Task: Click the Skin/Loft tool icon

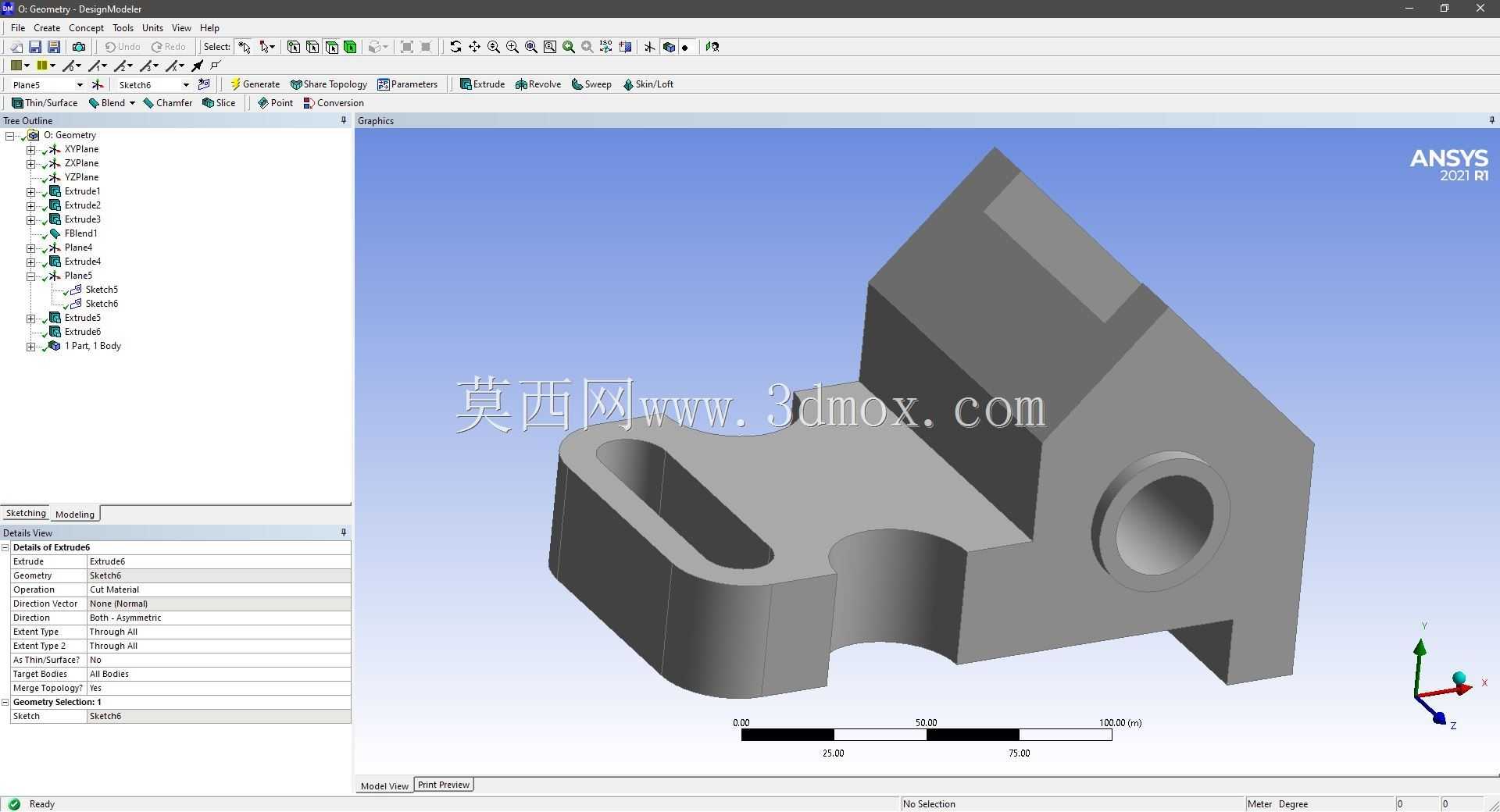Action: pyautogui.click(x=628, y=84)
